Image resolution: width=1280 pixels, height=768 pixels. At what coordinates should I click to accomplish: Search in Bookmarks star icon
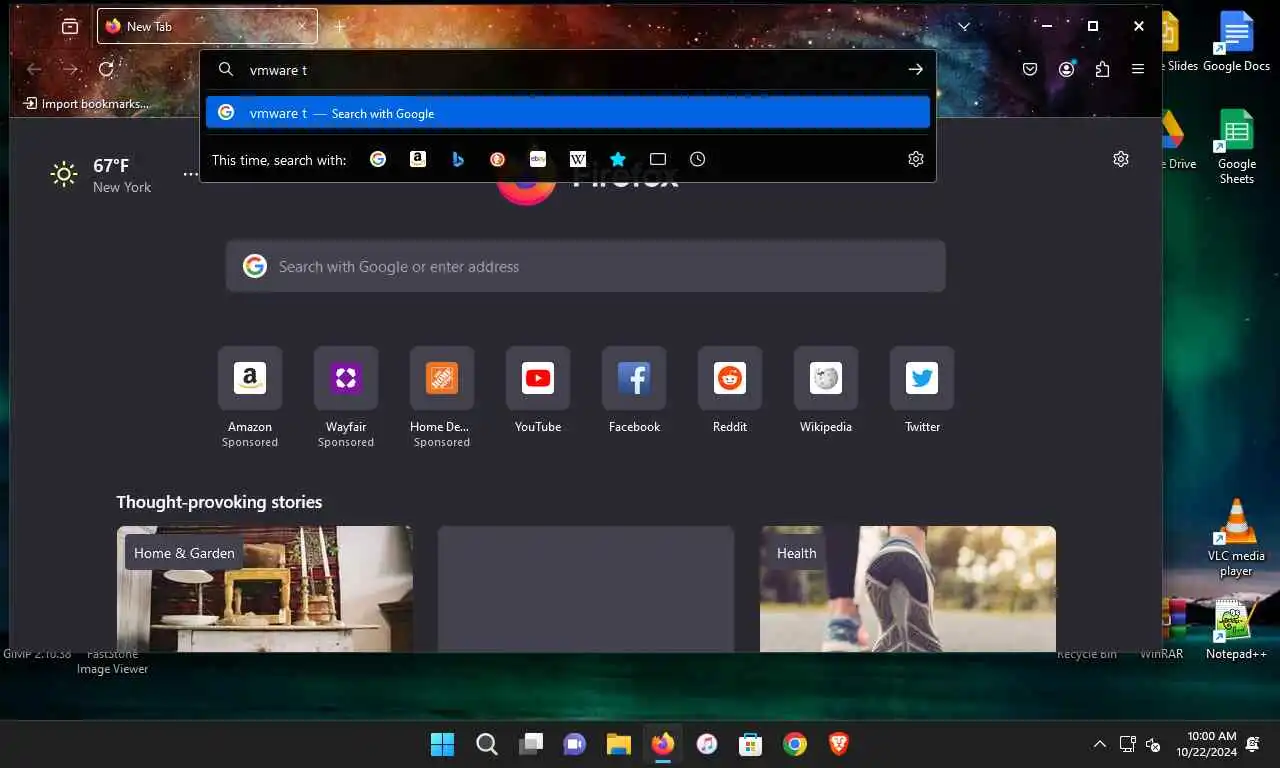click(x=618, y=159)
